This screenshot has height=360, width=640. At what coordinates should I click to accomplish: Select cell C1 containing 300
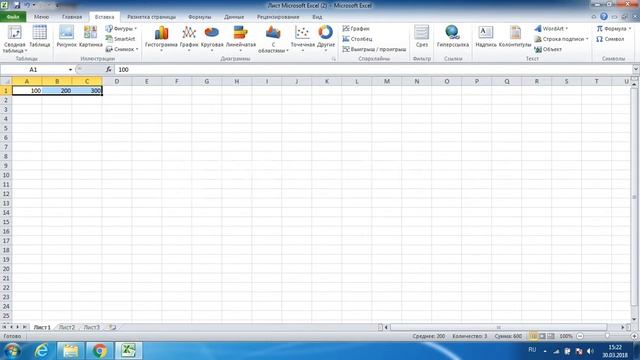[87, 91]
